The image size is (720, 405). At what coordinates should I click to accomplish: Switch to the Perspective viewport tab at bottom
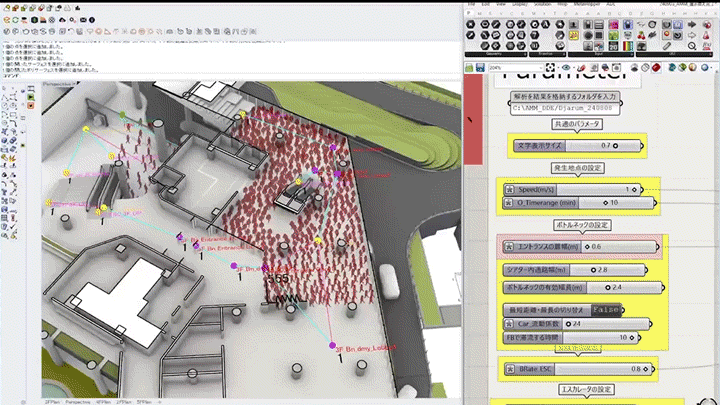(x=77, y=400)
